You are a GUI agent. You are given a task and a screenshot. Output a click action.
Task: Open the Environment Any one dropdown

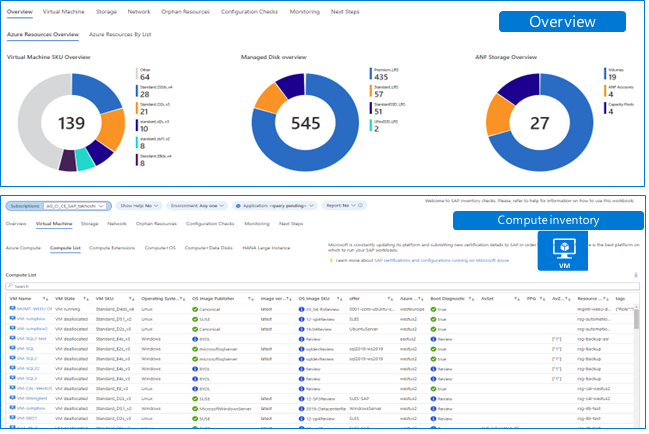198,206
